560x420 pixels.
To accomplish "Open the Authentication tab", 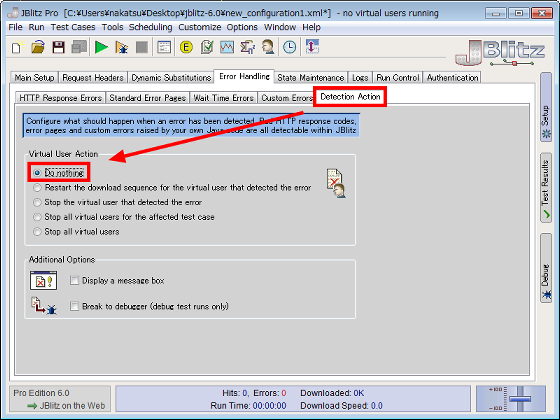I will [x=452, y=78].
